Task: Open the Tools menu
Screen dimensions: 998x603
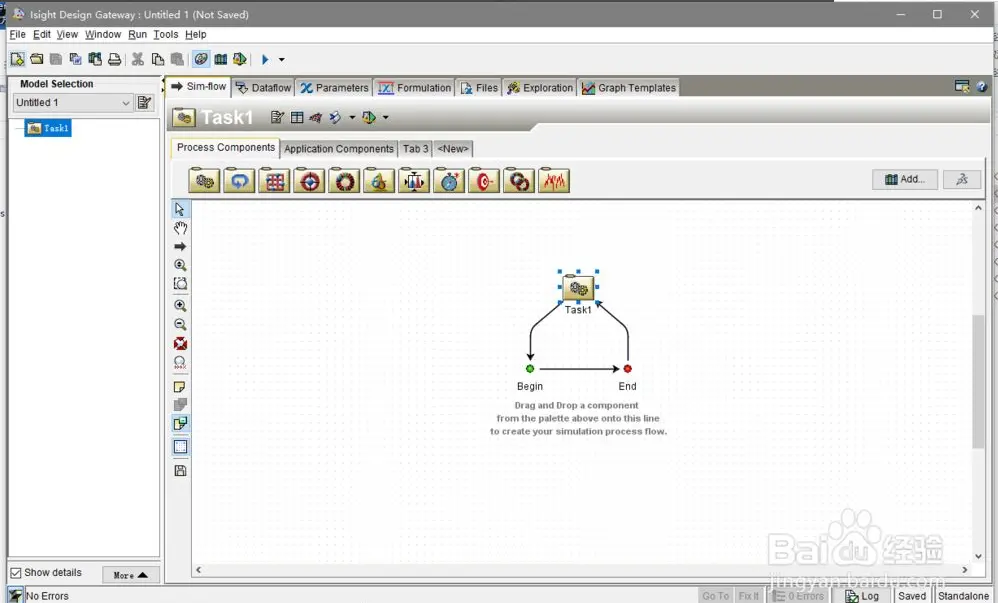Action: (165, 34)
